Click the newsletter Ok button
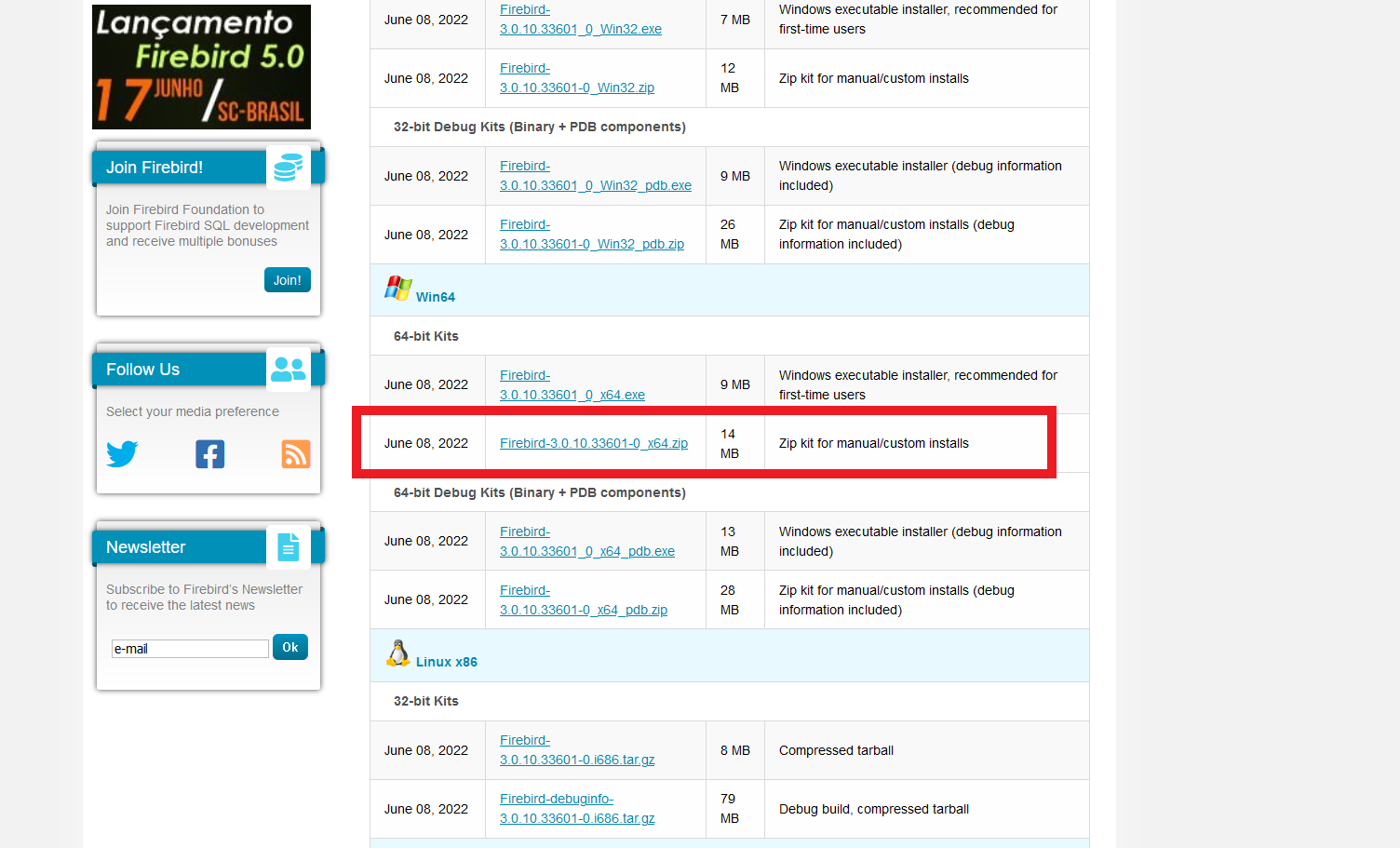 (290, 647)
